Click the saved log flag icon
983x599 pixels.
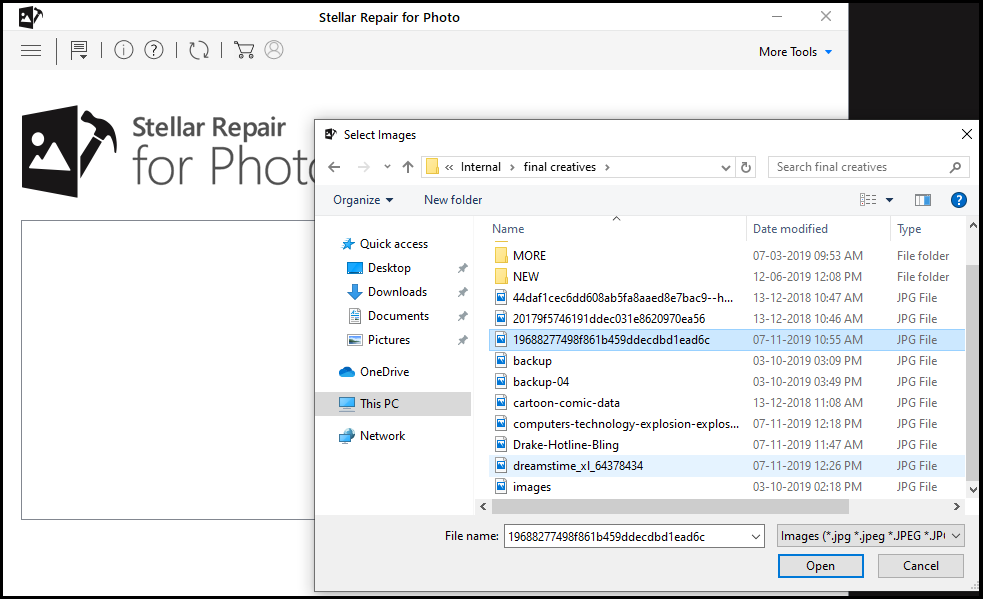pos(79,50)
